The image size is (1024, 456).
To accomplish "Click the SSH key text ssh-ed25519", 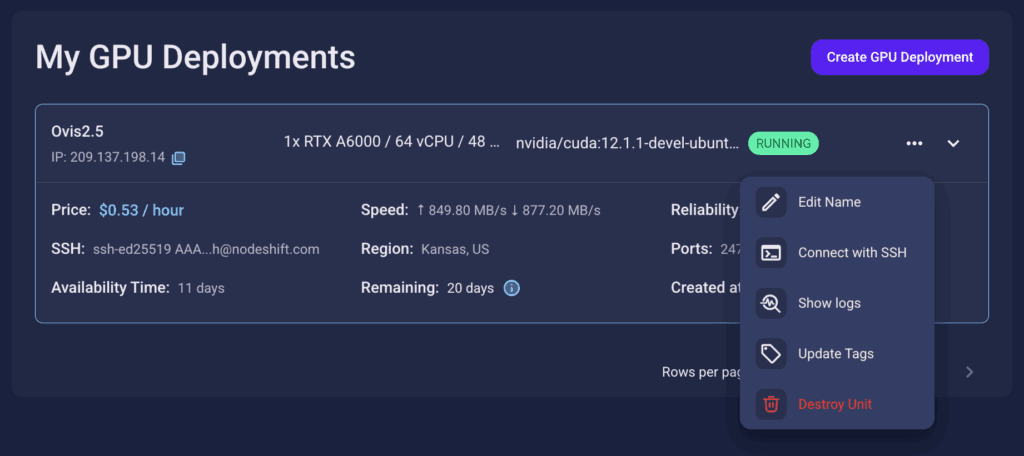I will [x=132, y=249].
